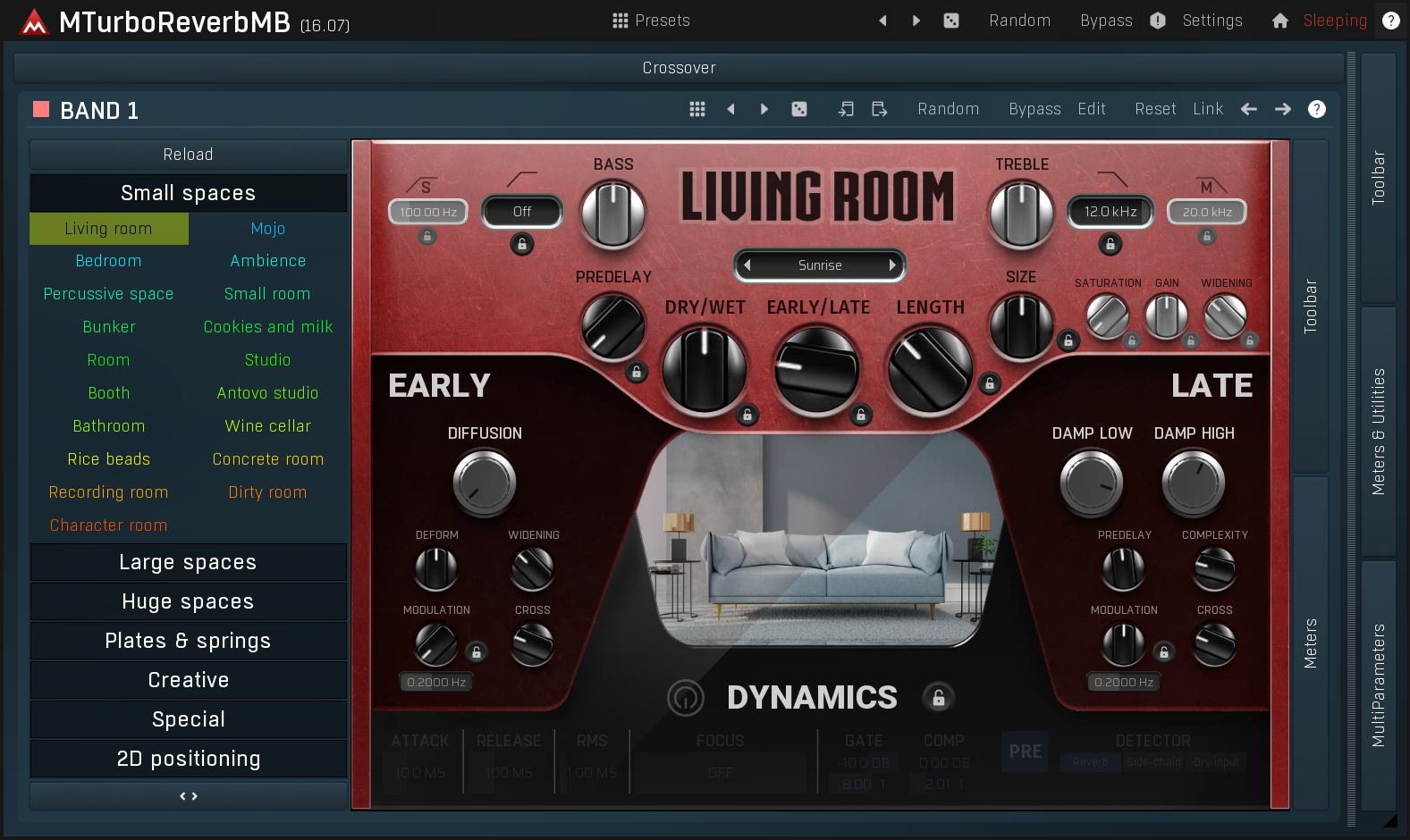Click the Dynamics power icon
The height and width of the screenshot is (840, 1410).
(x=686, y=698)
